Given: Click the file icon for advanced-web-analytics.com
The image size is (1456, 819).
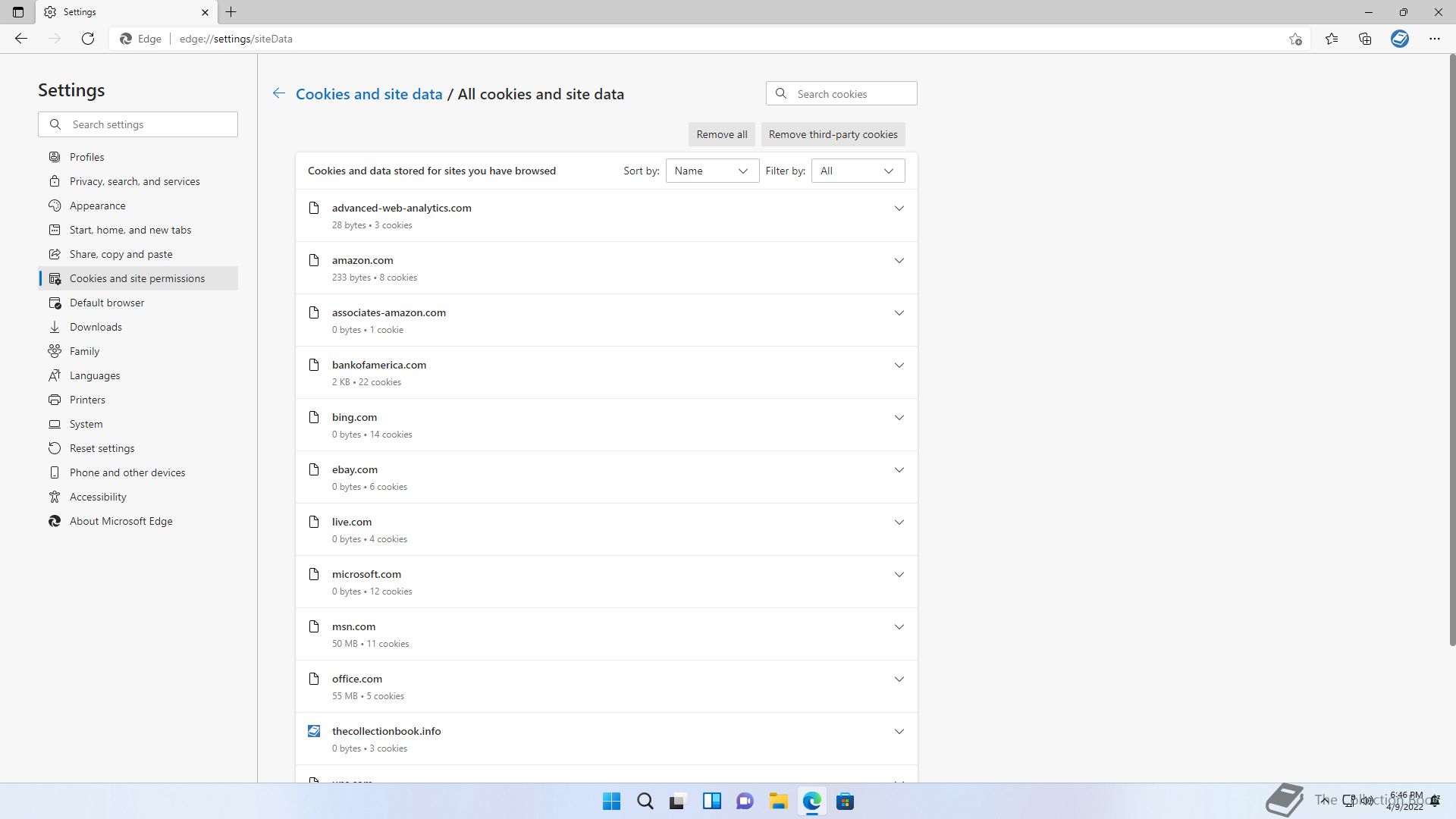Looking at the screenshot, I should click(x=314, y=208).
